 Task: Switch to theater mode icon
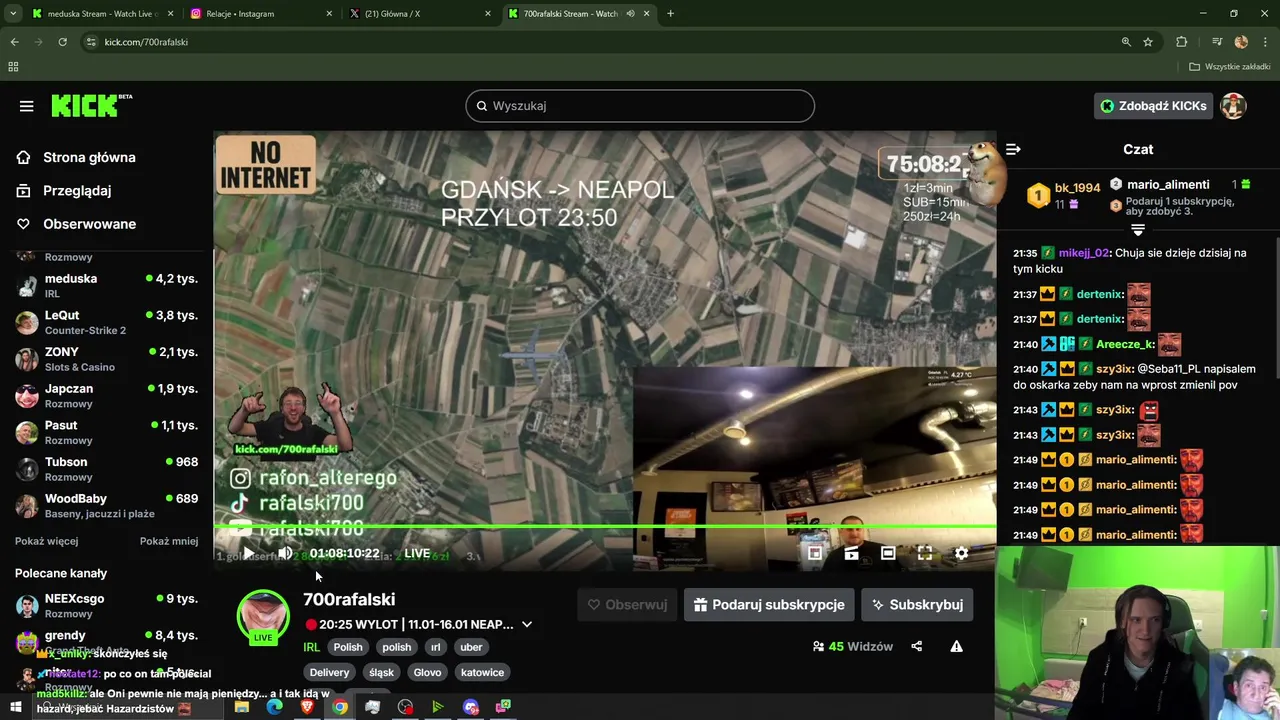point(888,553)
